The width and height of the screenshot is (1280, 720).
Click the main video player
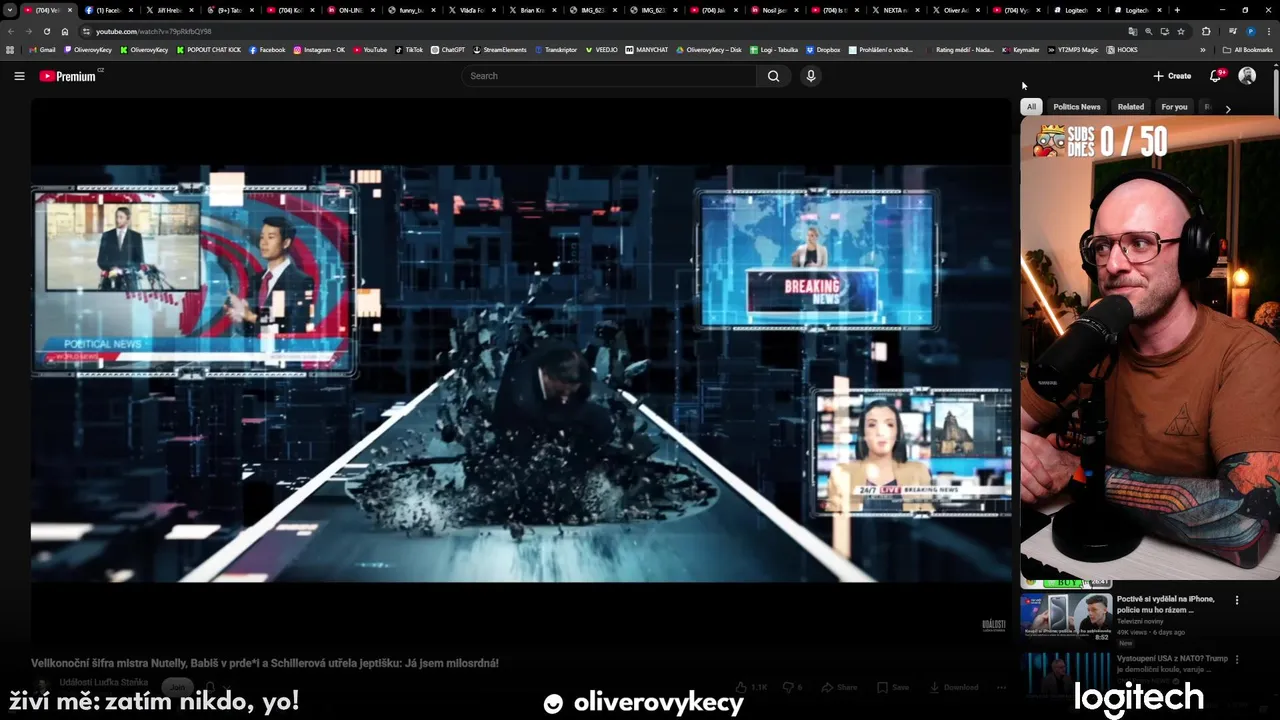(x=521, y=373)
